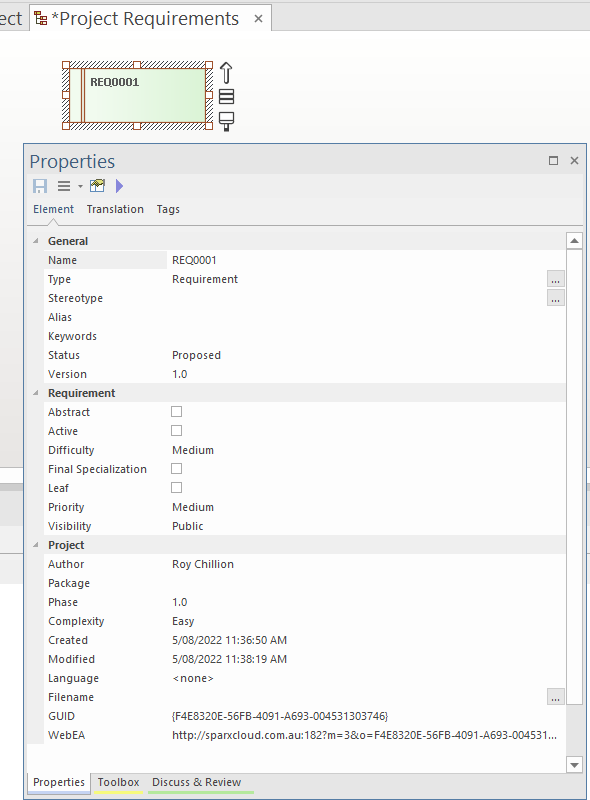Screen dimensions: 590x800
Task: Enable the Abstract checkbox
Action: [177, 412]
